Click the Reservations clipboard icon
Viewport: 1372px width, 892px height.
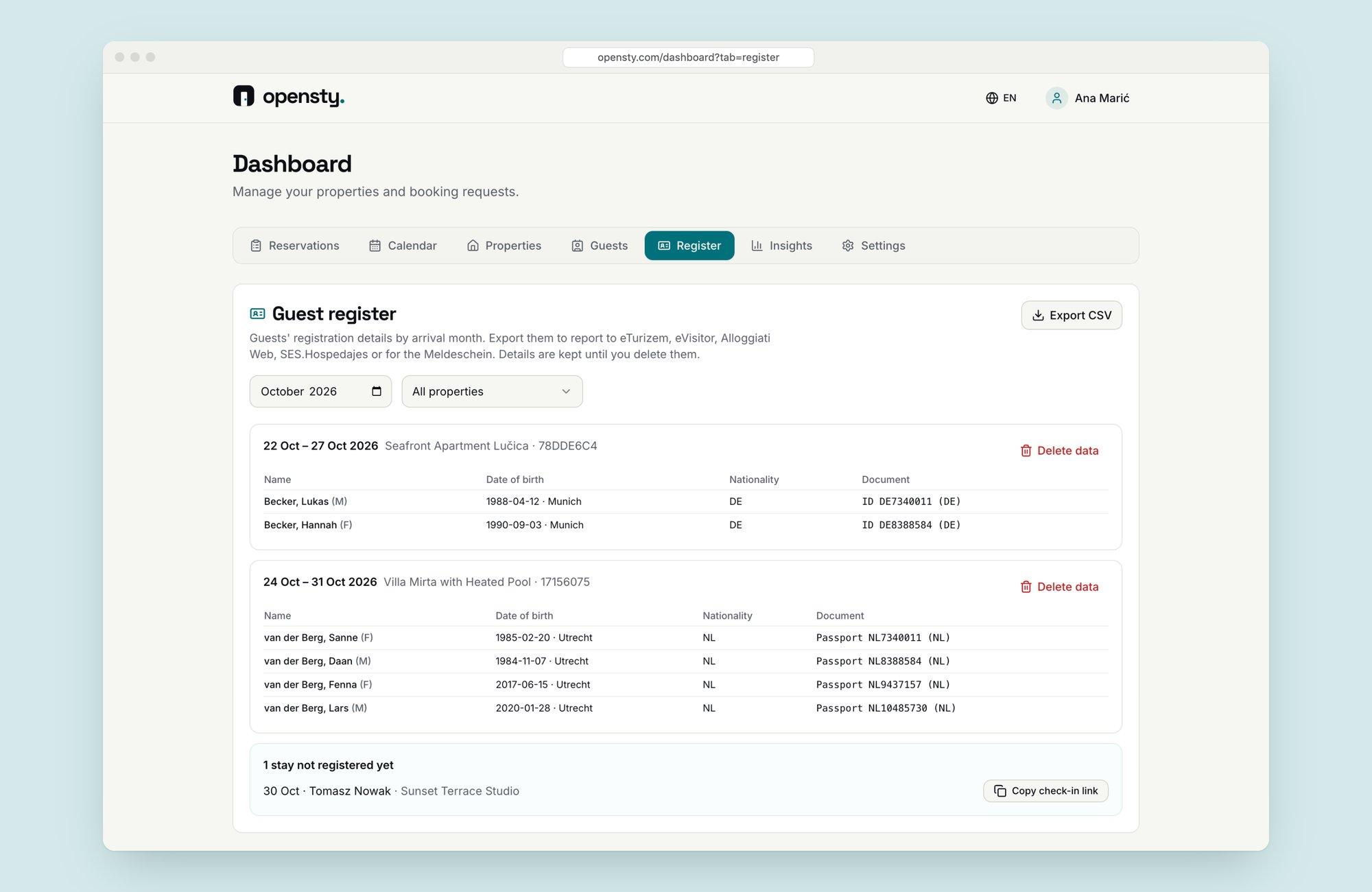click(x=256, y=246)
